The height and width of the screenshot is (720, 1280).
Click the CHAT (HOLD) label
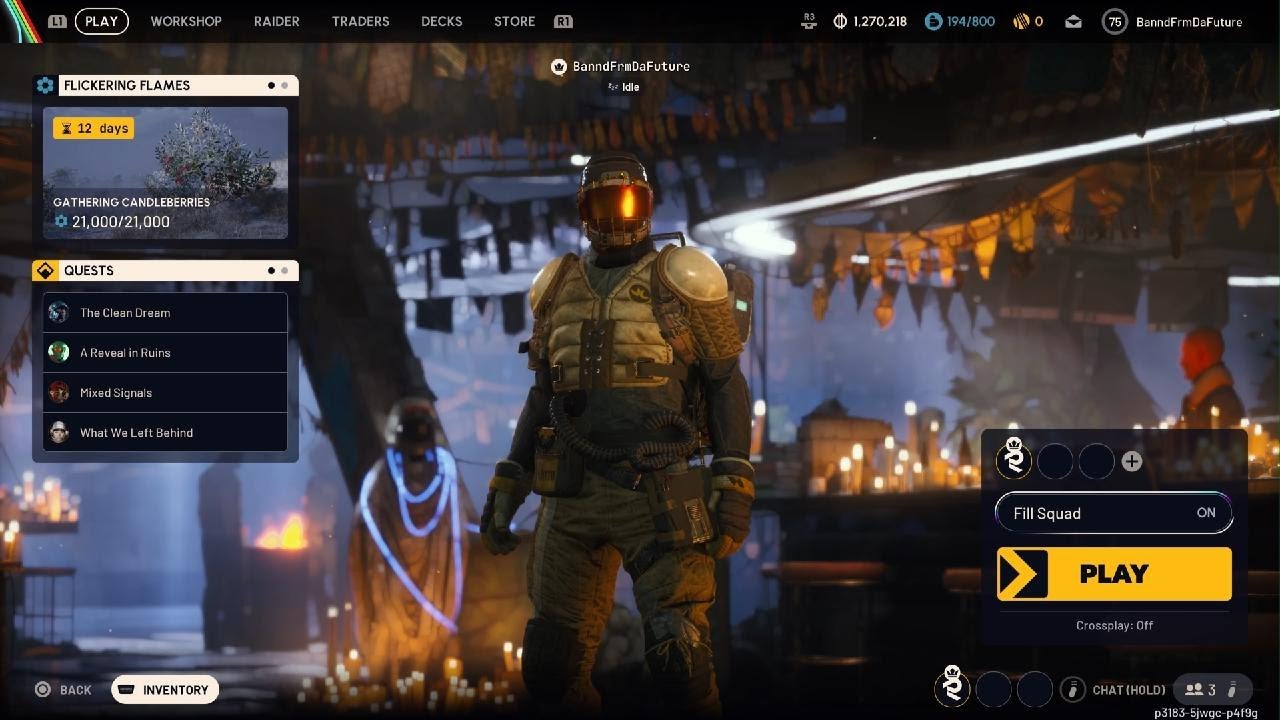[x=1127, y=690]
